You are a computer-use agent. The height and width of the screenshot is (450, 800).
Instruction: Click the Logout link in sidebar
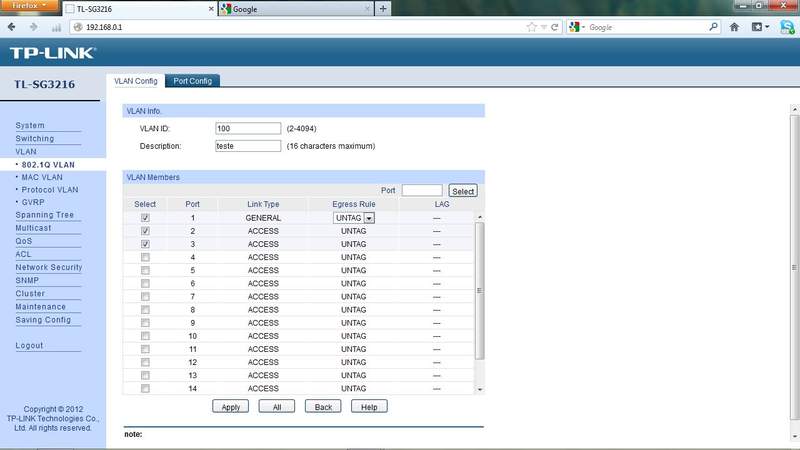tap(29, 345)
